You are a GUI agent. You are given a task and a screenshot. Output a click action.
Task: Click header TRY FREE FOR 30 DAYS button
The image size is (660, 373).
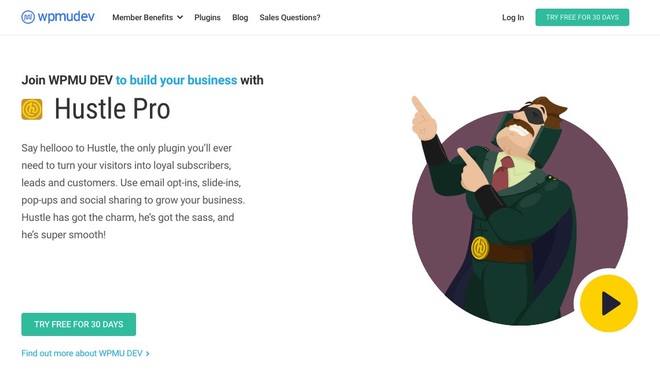click(x=582, y=17)
